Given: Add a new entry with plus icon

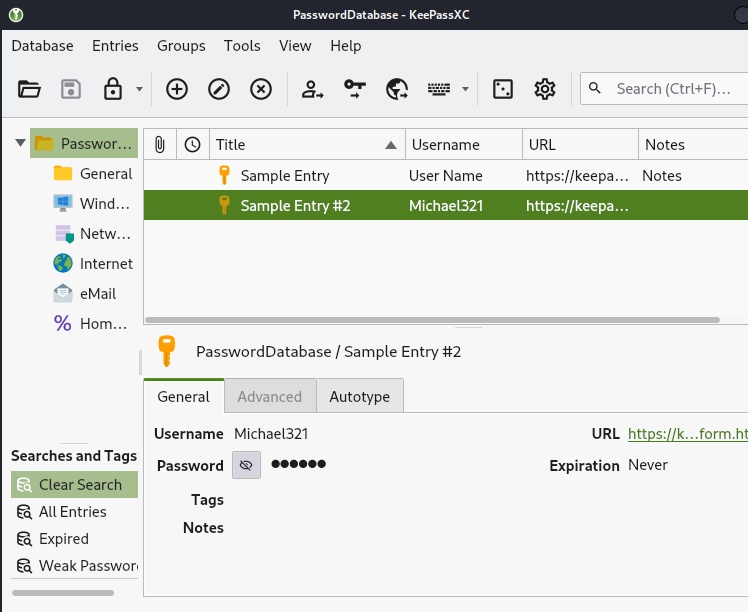Looking at the screenshot, I should tap(177, 89).
